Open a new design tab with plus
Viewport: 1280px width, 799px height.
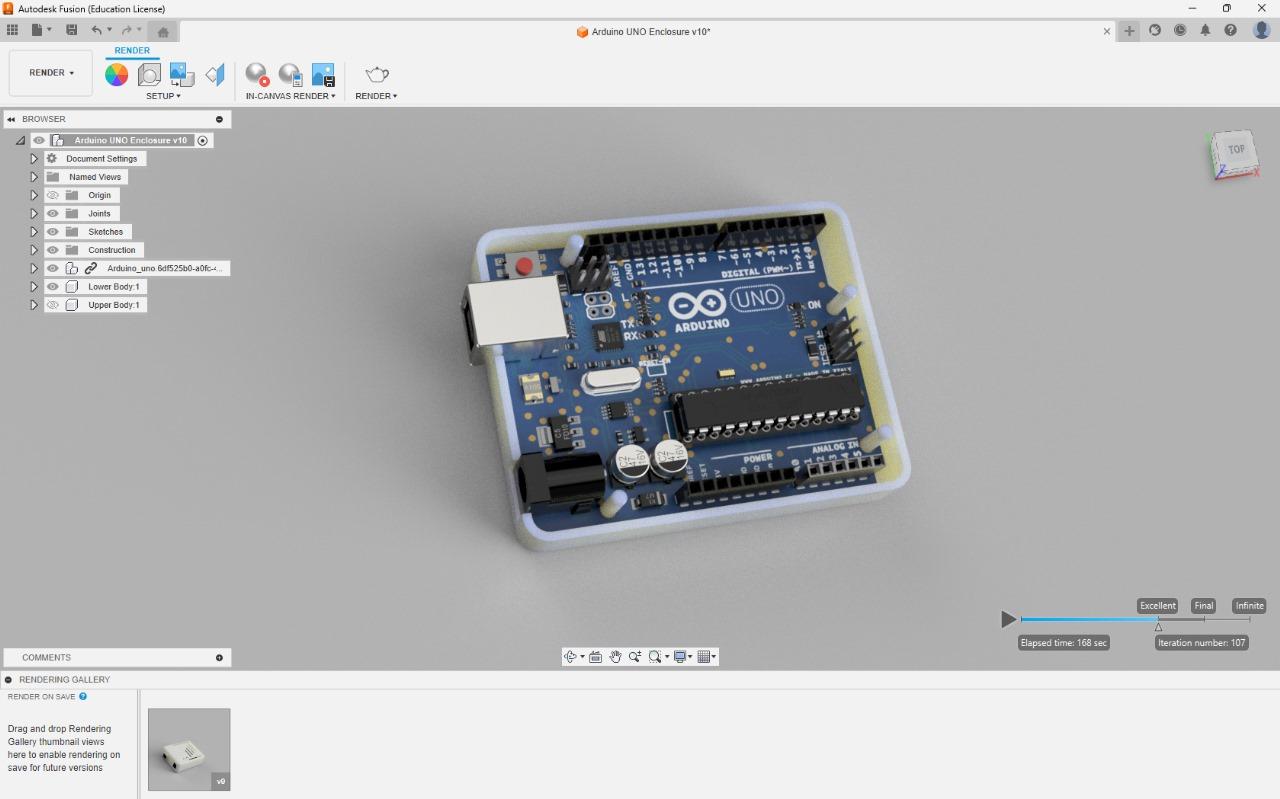(x=1129, y=31)
